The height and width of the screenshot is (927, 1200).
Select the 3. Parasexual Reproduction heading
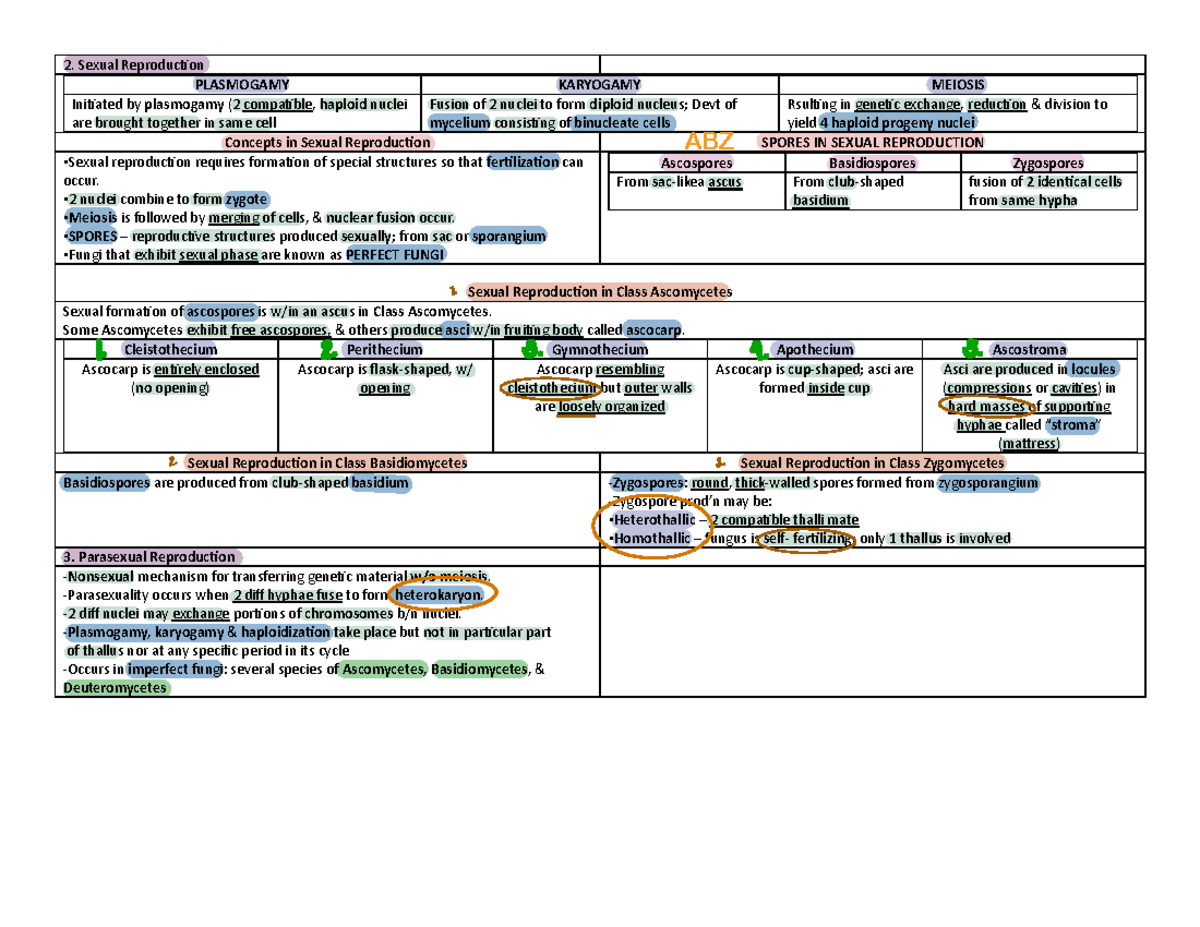click(x=148, y=557)
